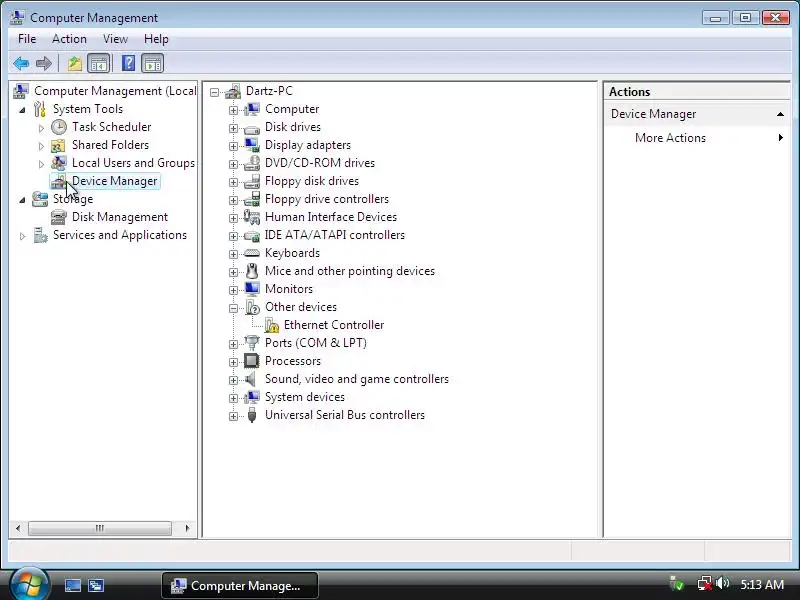Viewport: 800px width, 600px height.
Task: Collapse the Storage tree node
Action: click(22, 200)
